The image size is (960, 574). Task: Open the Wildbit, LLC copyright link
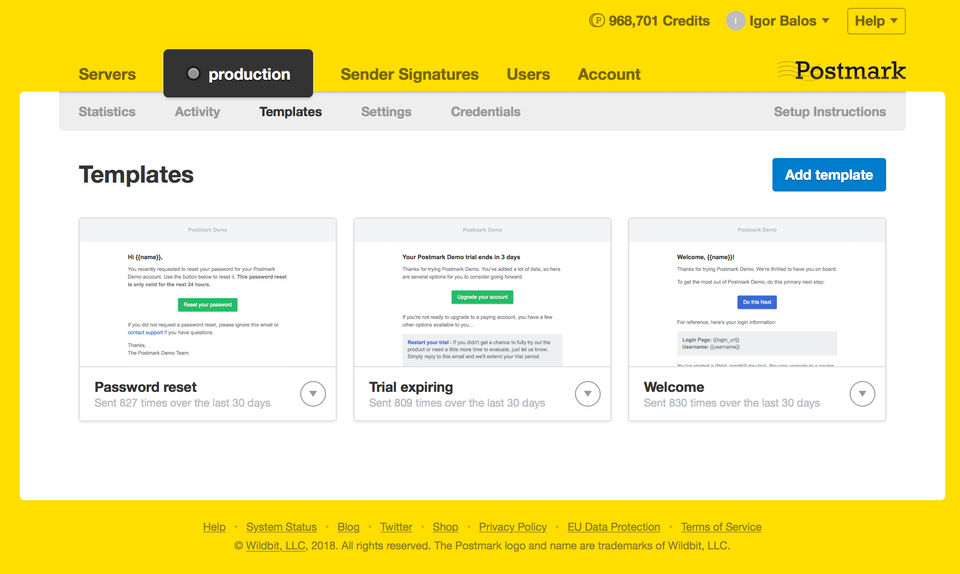click(x=276, y=545)
